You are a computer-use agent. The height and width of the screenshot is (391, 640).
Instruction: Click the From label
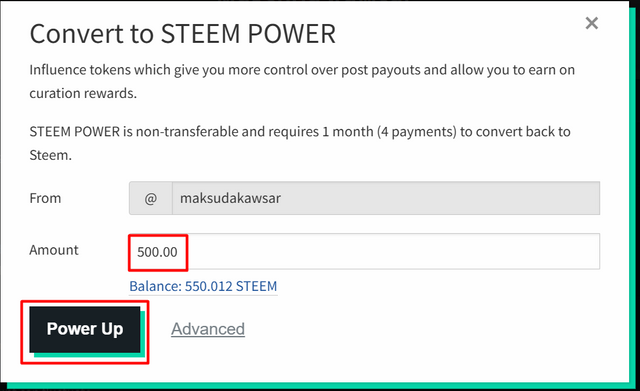[x=45, y=198]
